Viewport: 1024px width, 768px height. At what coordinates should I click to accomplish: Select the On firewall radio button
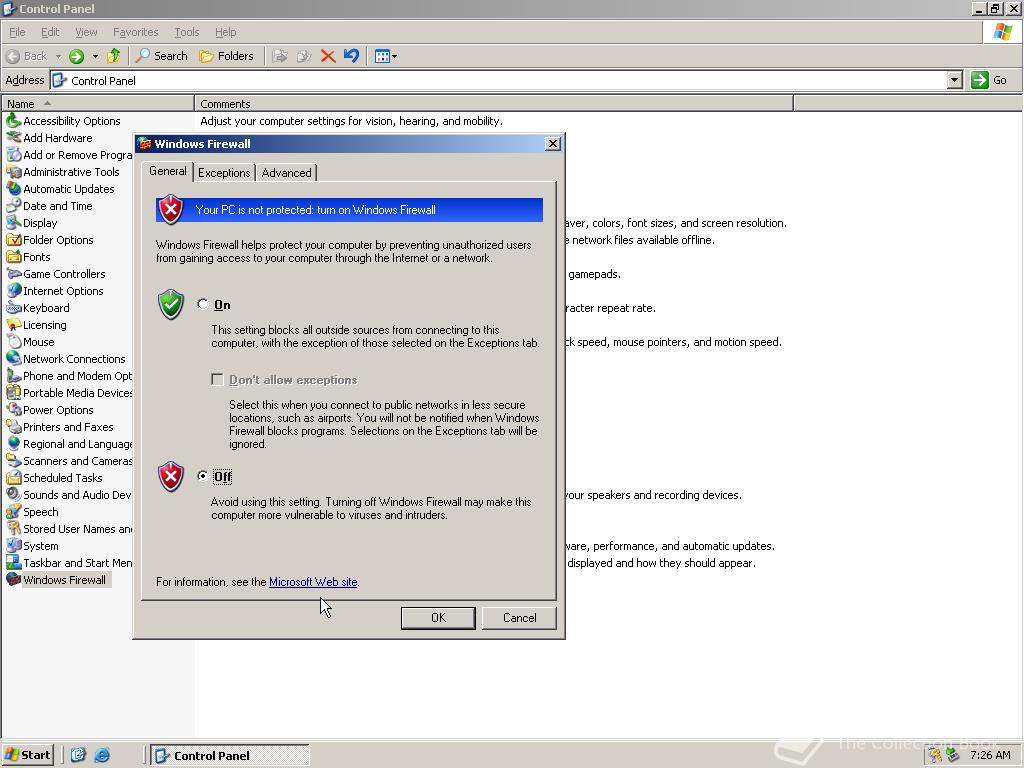[202, 304]
